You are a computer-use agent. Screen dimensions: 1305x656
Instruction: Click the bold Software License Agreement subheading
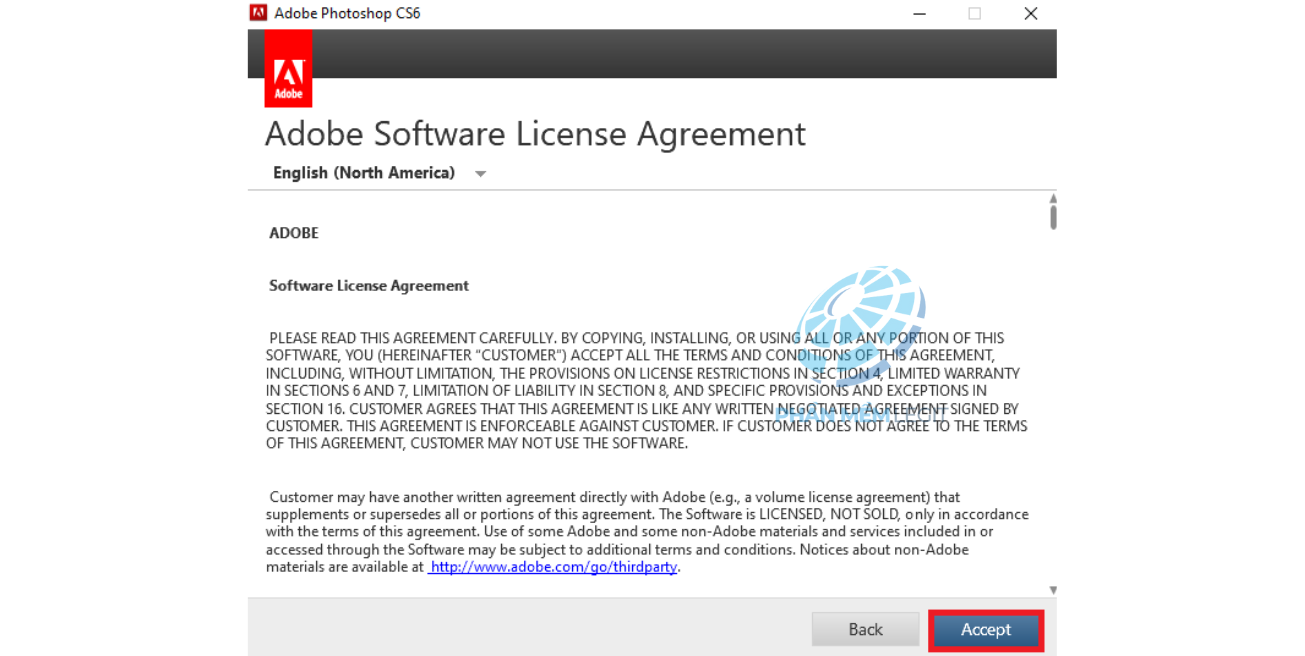click(x=369, y=286)
